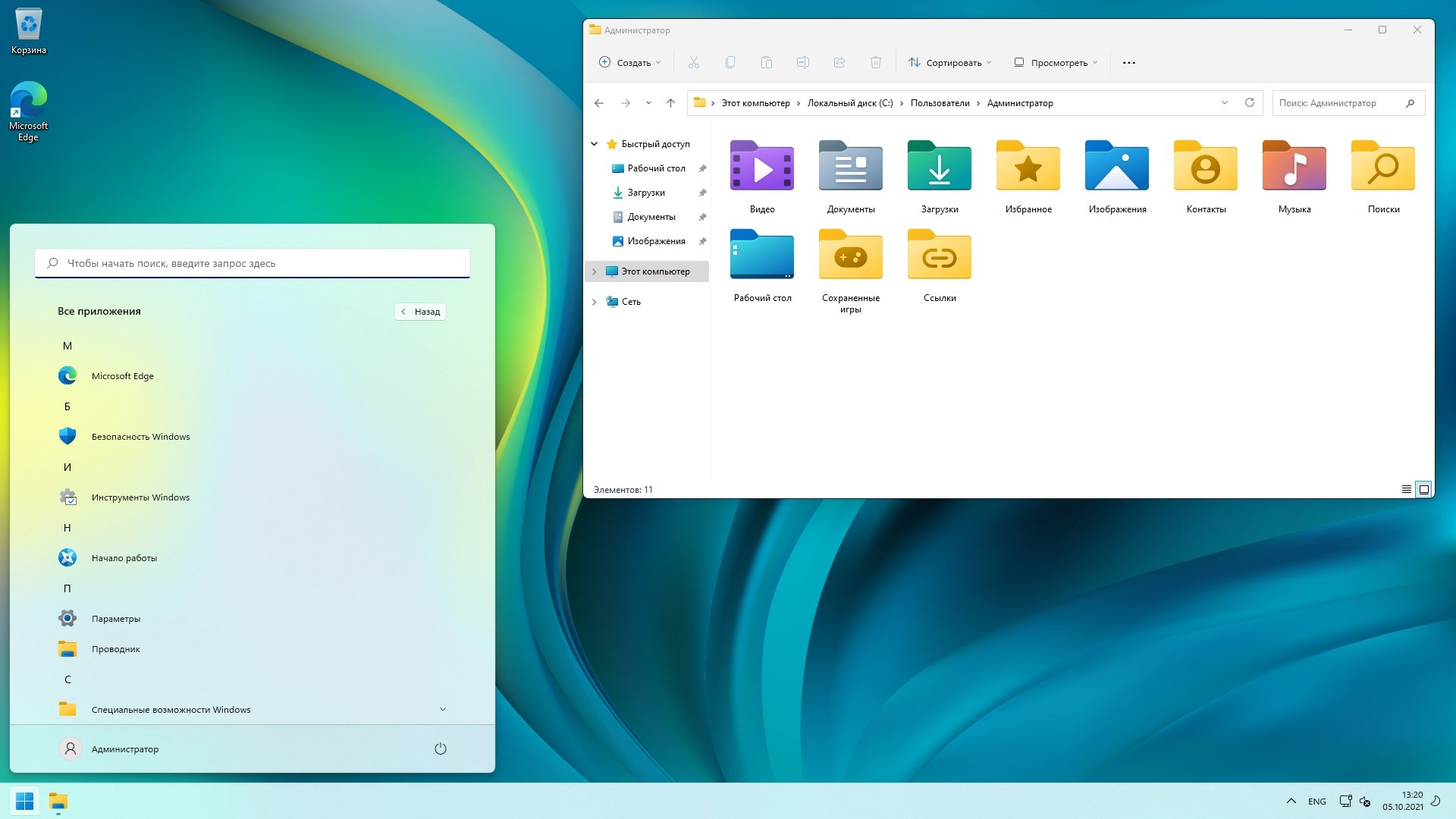Expand Быстрый доступ tree section
Screen dimensions: 1456x819
click(x=594, y=144)
